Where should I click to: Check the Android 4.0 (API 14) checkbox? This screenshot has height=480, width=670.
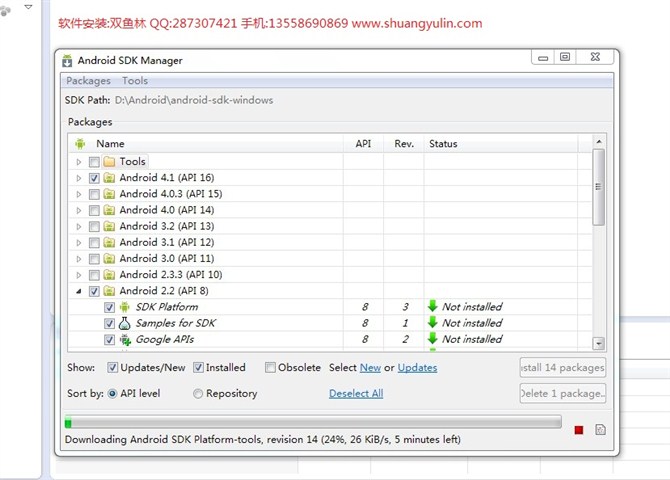tap(94, 211)
